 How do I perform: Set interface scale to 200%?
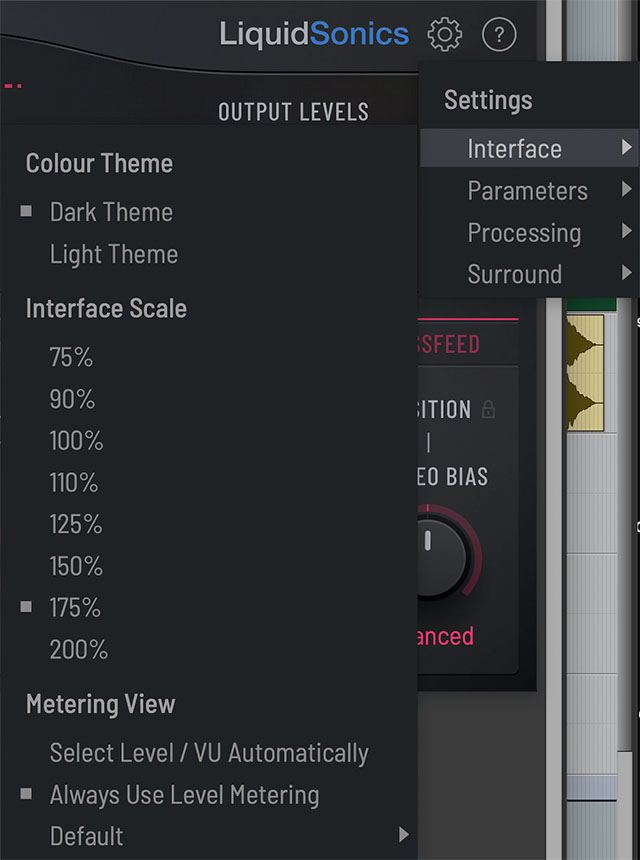(78, 650)
